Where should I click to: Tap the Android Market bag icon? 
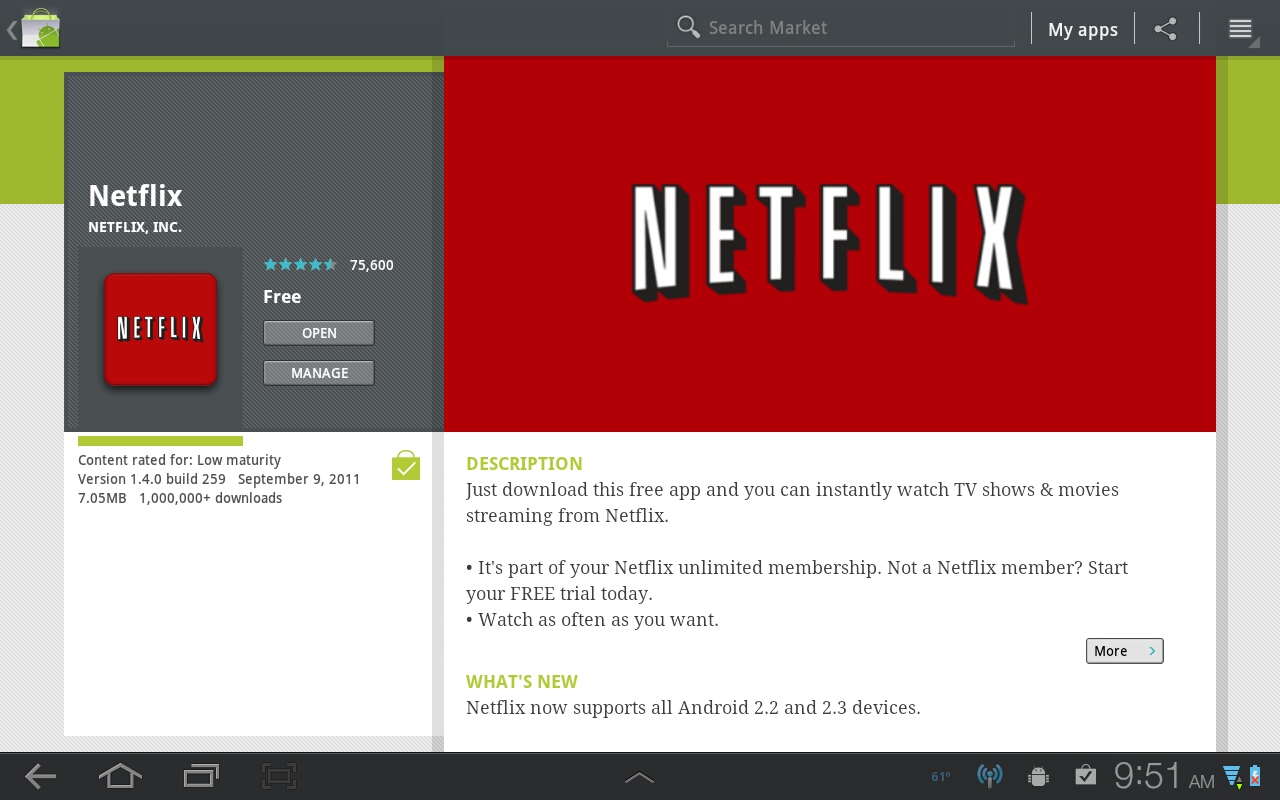click(40, 28)
